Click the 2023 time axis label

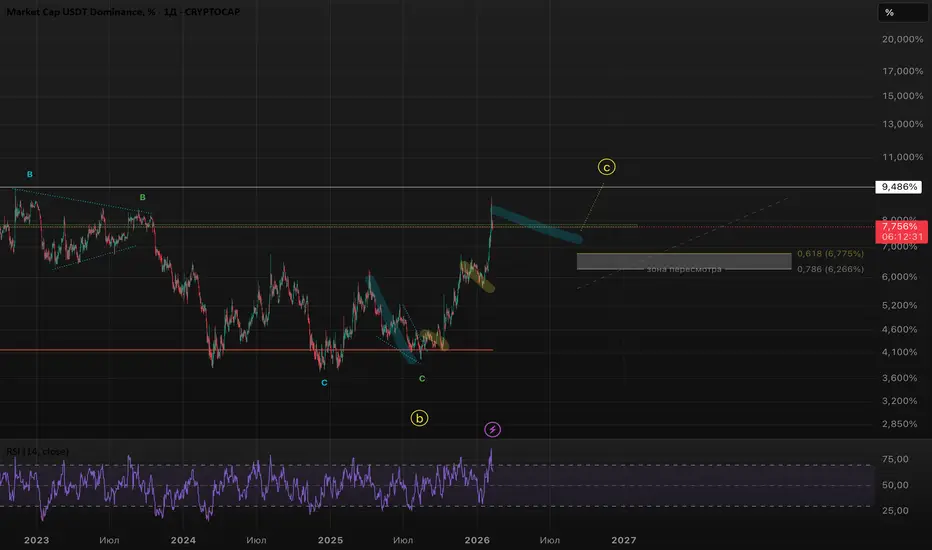tap(36, 540)
